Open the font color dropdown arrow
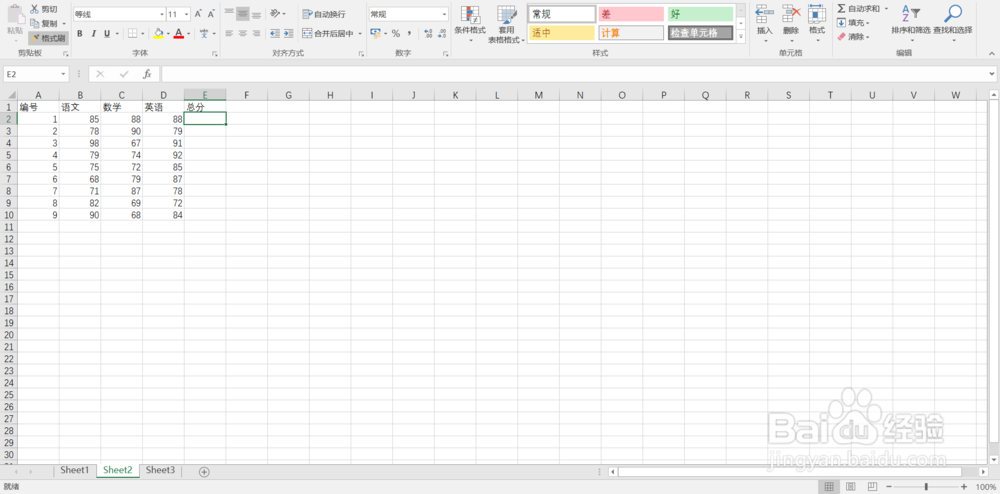 [188, 33]
